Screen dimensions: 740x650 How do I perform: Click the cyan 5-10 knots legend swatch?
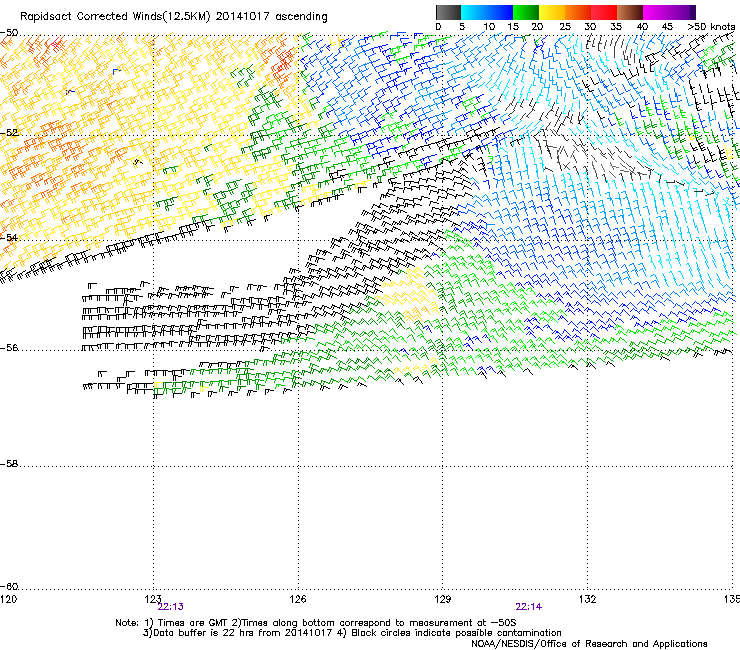pos(474,12)
